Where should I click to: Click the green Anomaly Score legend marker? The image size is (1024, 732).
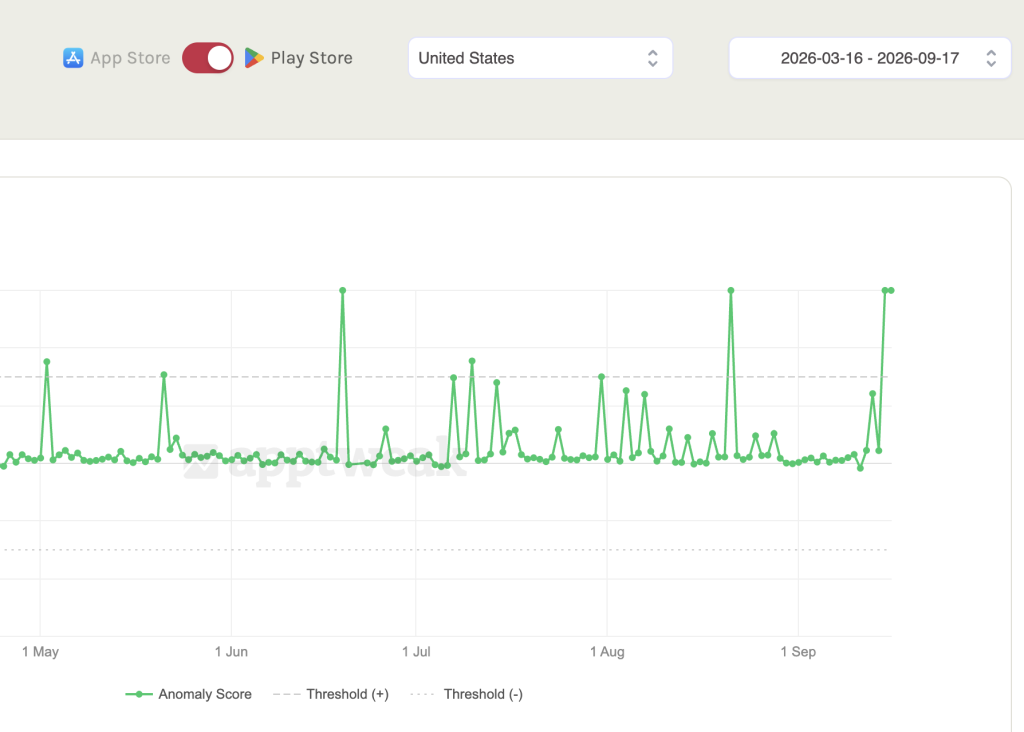click(138, 694)
